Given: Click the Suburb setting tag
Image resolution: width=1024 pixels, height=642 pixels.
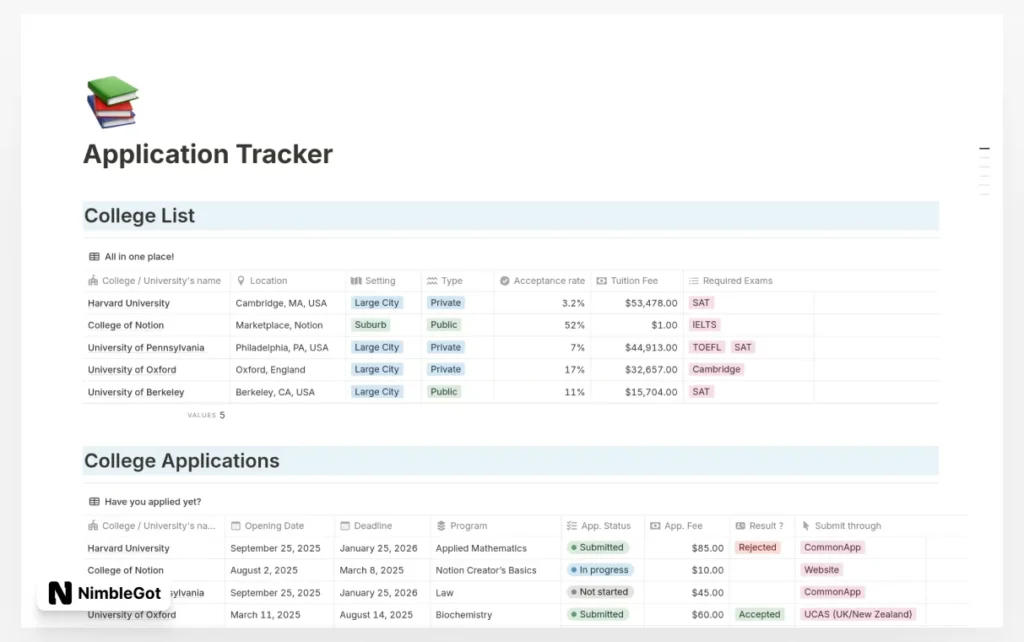Looking at the screenshot, I should tap(370, 325).
